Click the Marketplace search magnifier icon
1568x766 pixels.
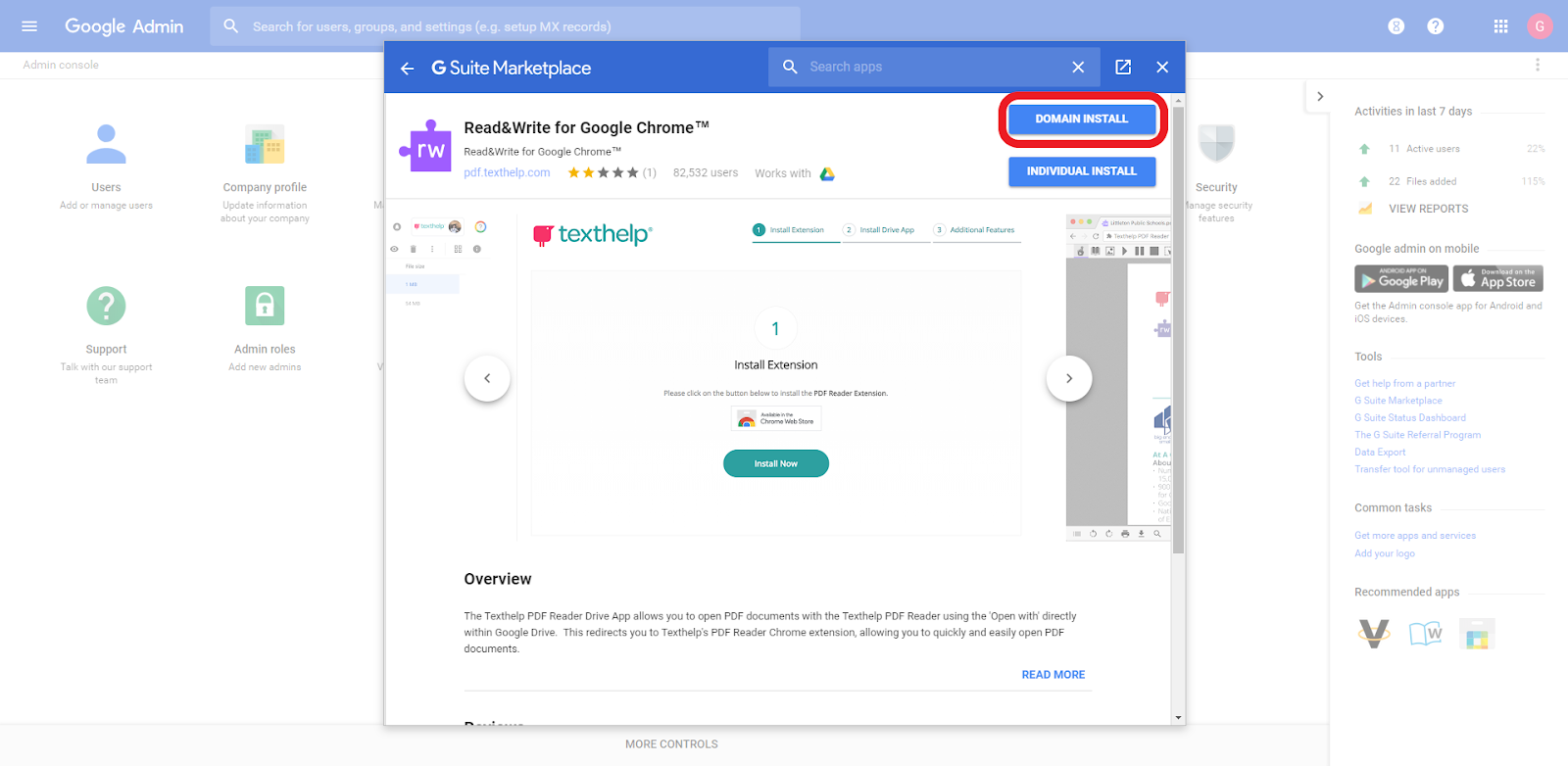tap(790, 67)
